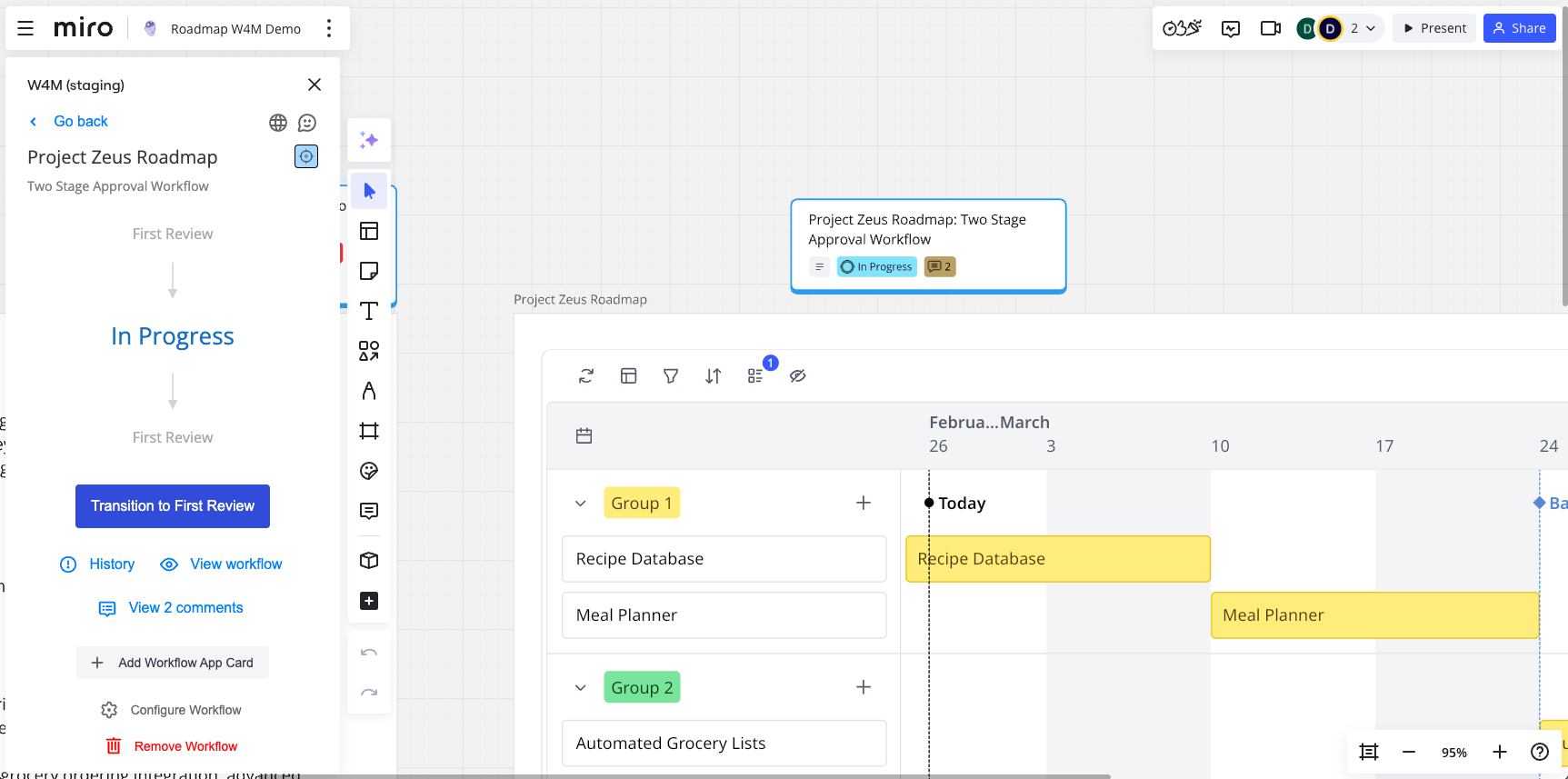This screenshot has height=779, width=1568.
Task: Click the sync refresh icon in roadmap
Action: [586, 376]
